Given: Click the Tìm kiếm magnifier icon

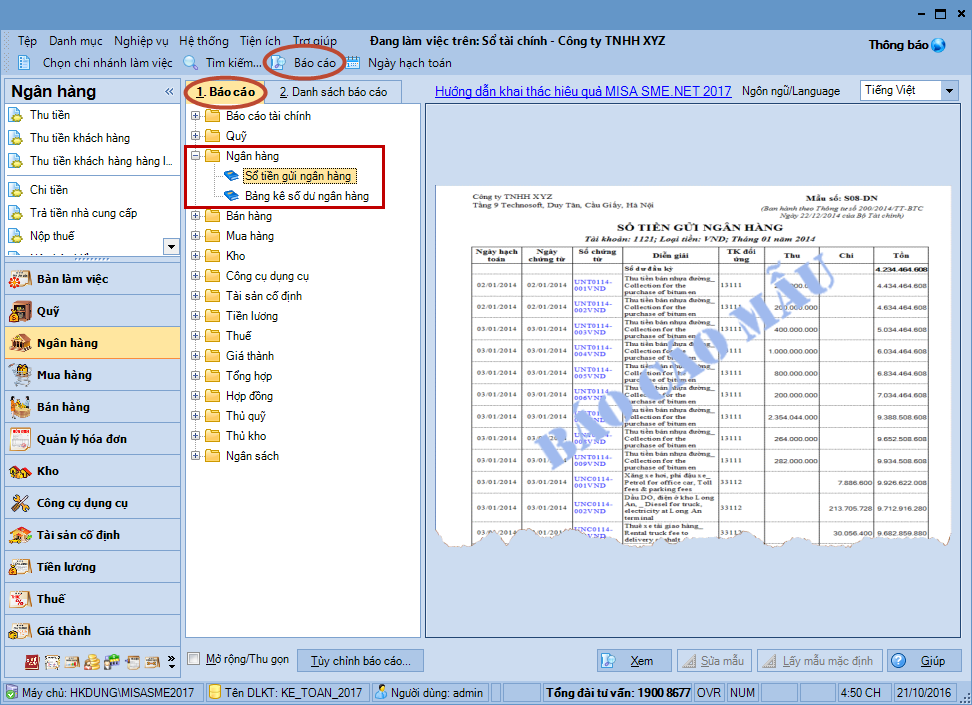Looking at the screenshot, I should point(191,63).
